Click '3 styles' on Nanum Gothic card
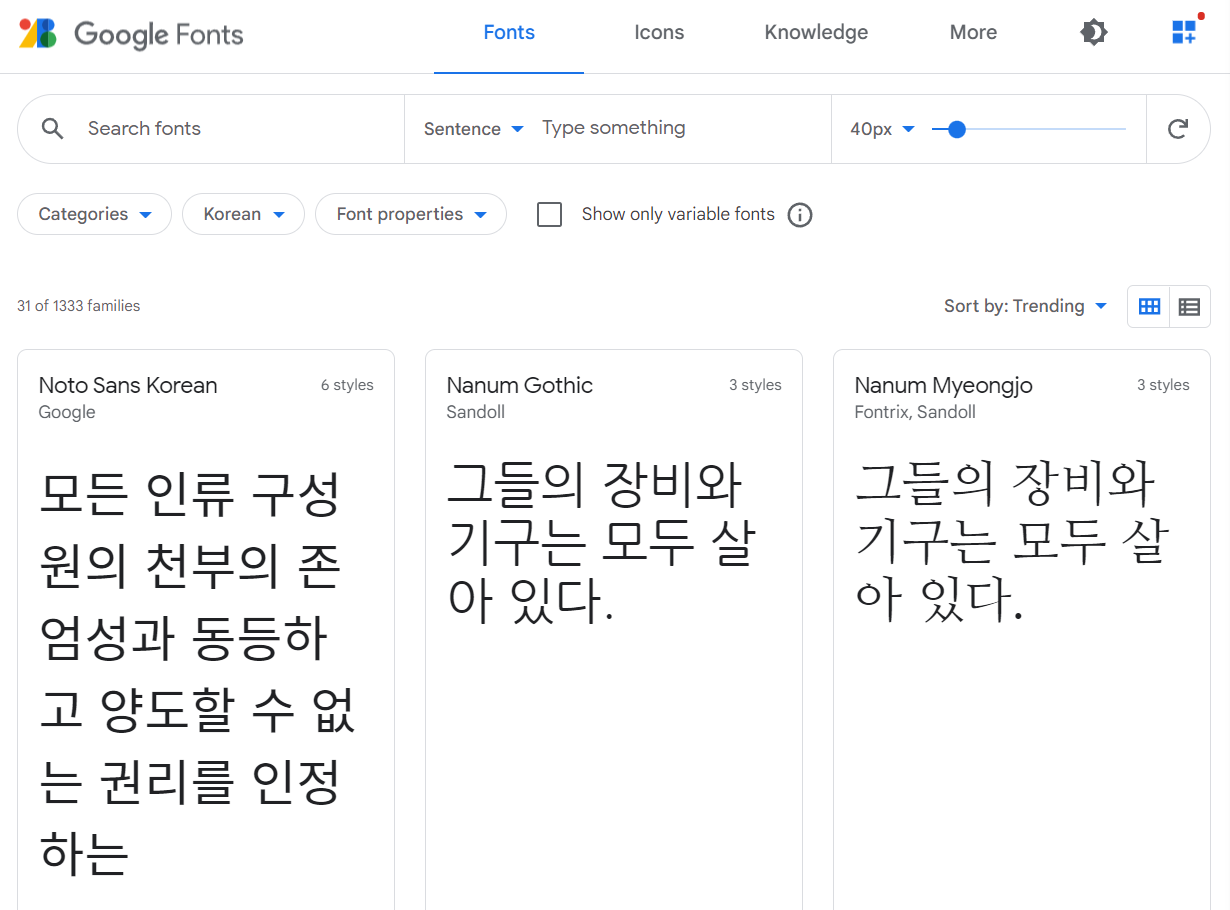 [x=755, y=385]
